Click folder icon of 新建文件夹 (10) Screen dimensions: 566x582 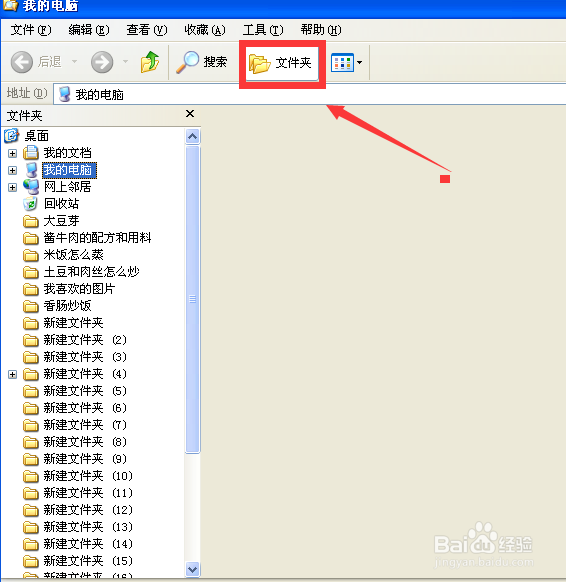(31, 476)
